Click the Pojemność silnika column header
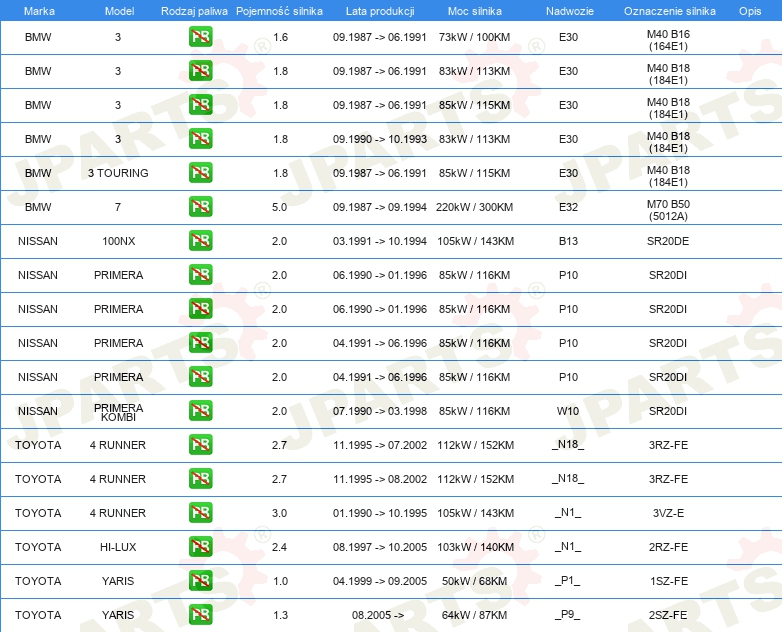This screenshot has height=632, width=782. tap(279, 11)
